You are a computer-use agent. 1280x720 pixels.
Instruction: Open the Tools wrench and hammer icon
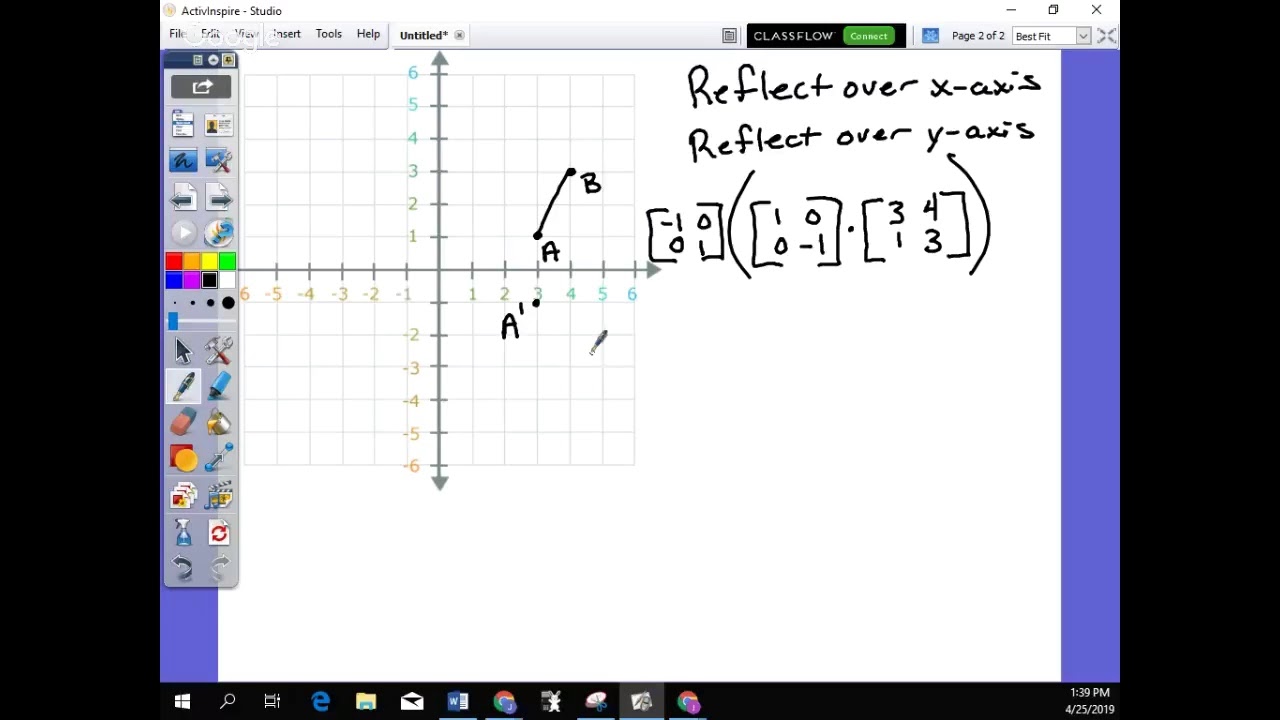(x=219, y=350)
